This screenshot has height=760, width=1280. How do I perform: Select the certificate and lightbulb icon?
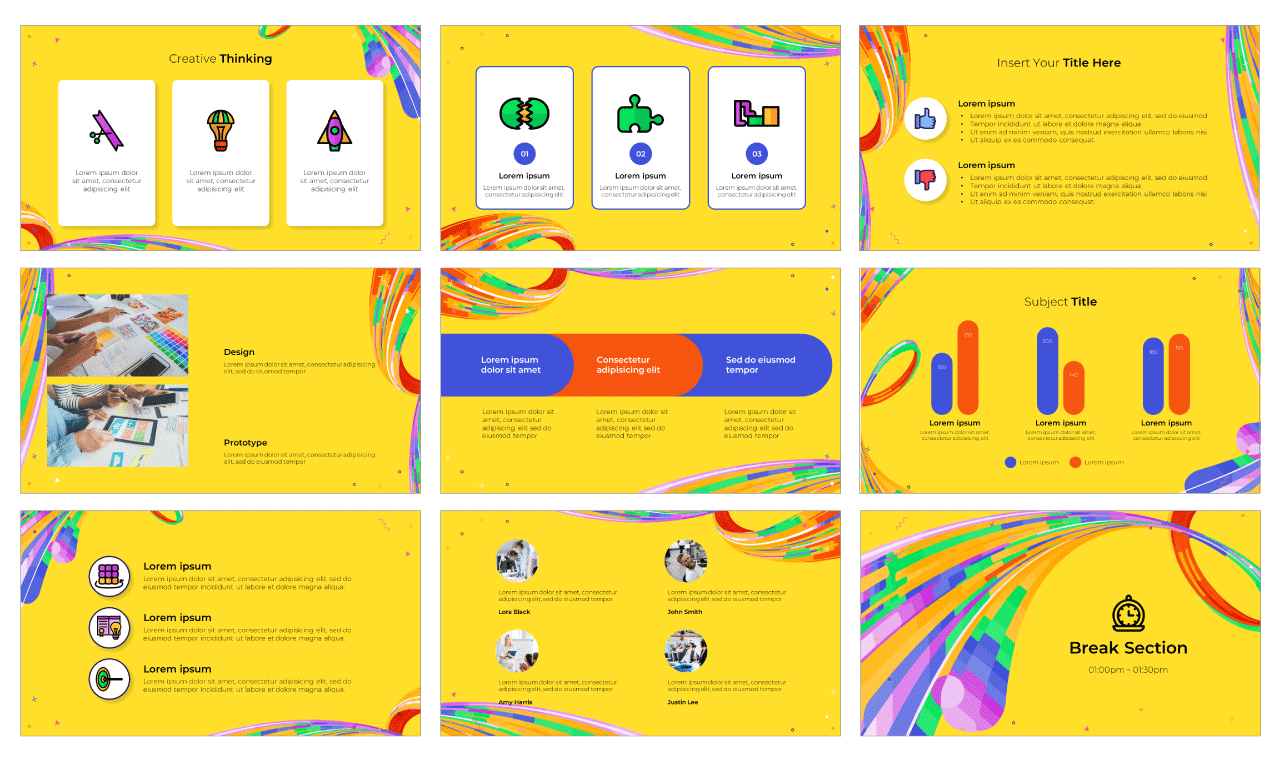(109, 628)
